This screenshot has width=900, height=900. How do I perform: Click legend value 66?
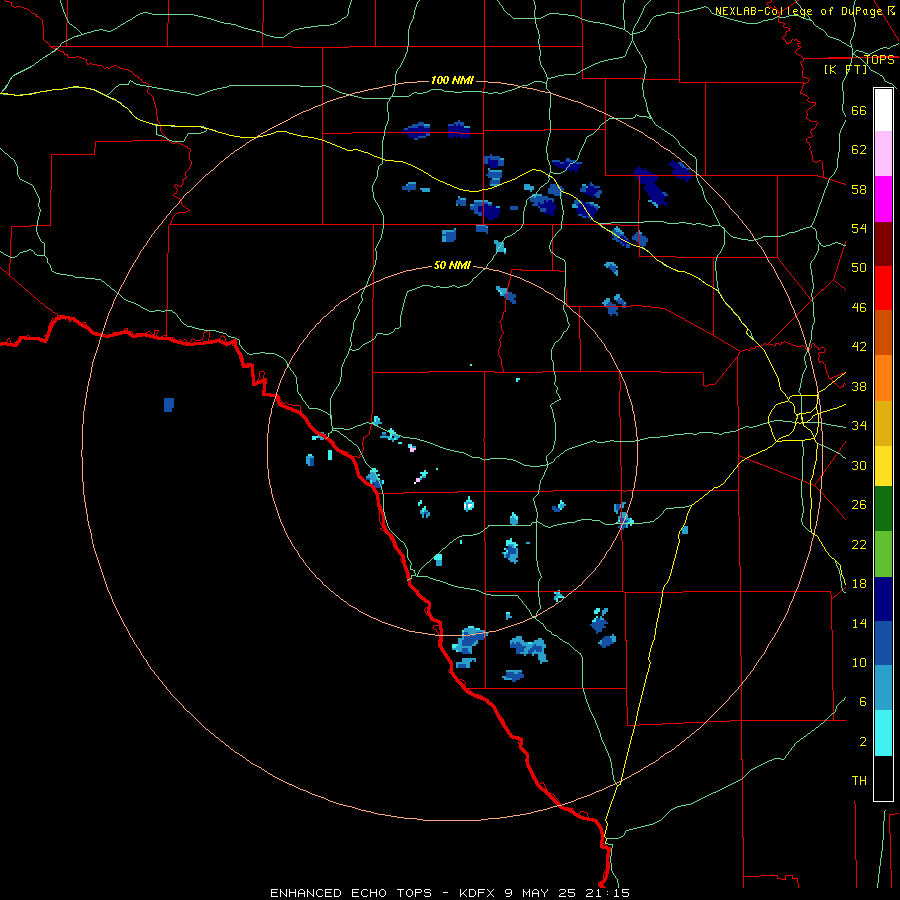coord(859,111)
